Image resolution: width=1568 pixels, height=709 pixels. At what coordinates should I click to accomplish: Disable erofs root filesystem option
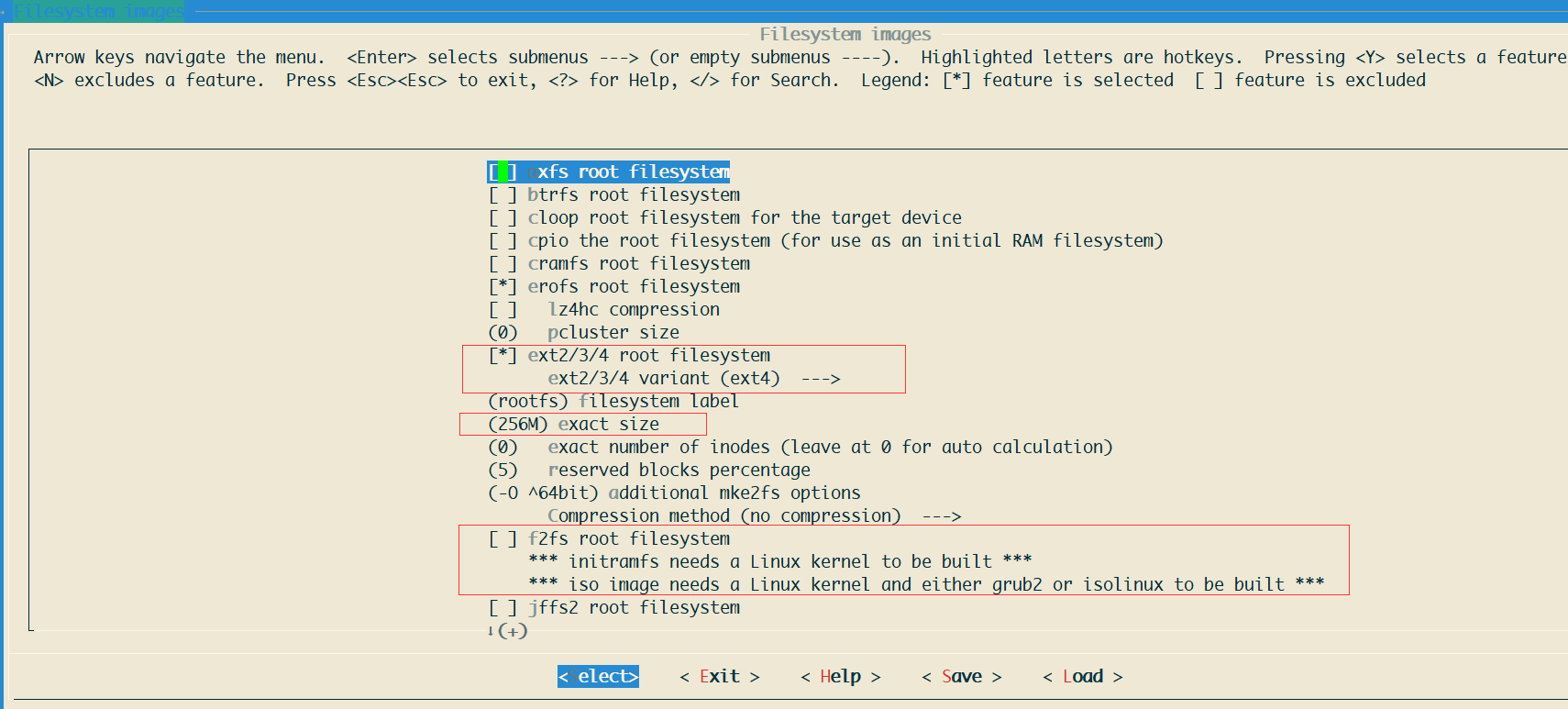[502, 286]
